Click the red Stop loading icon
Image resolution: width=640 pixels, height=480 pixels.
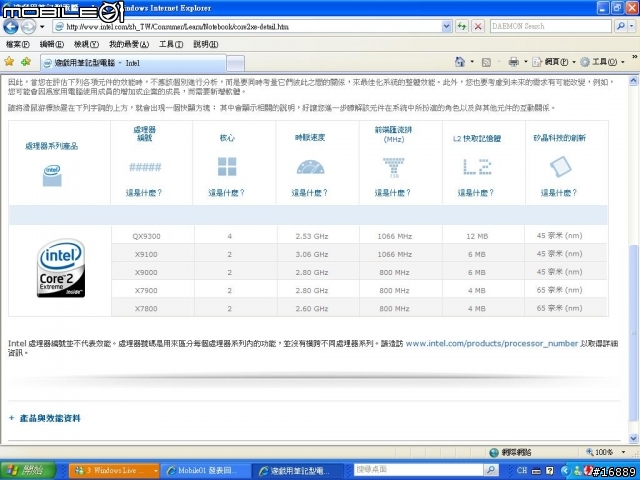point(478,27)
